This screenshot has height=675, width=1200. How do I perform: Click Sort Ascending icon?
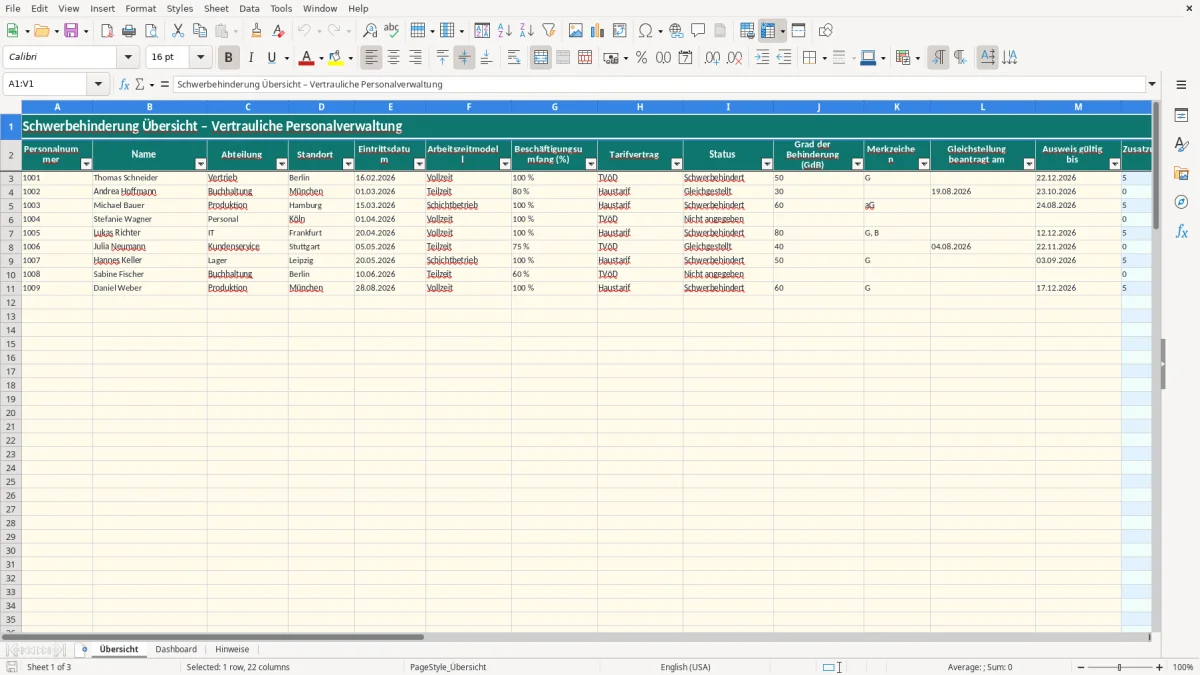pos(505,31)
